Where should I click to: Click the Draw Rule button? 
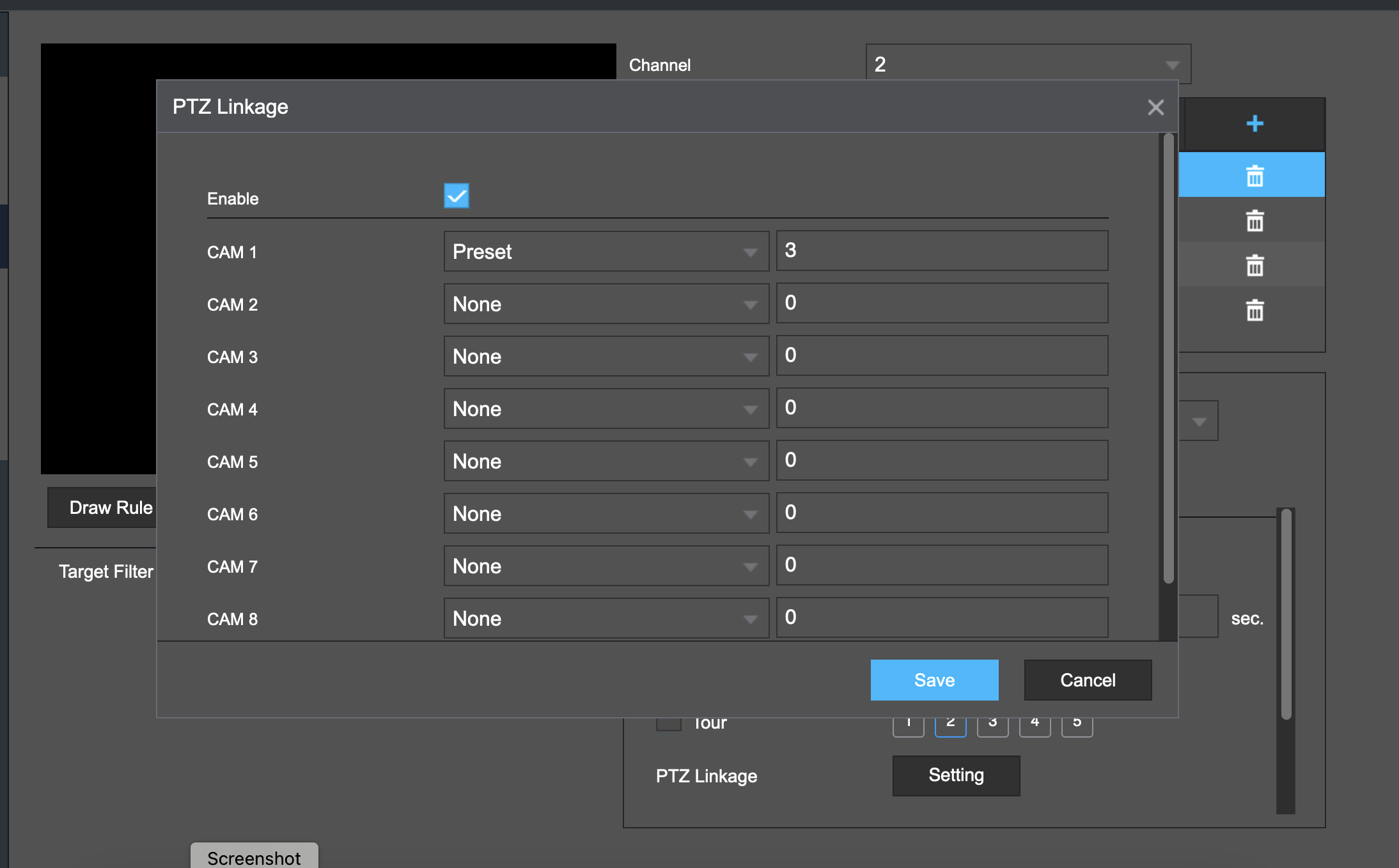[102, 508]
